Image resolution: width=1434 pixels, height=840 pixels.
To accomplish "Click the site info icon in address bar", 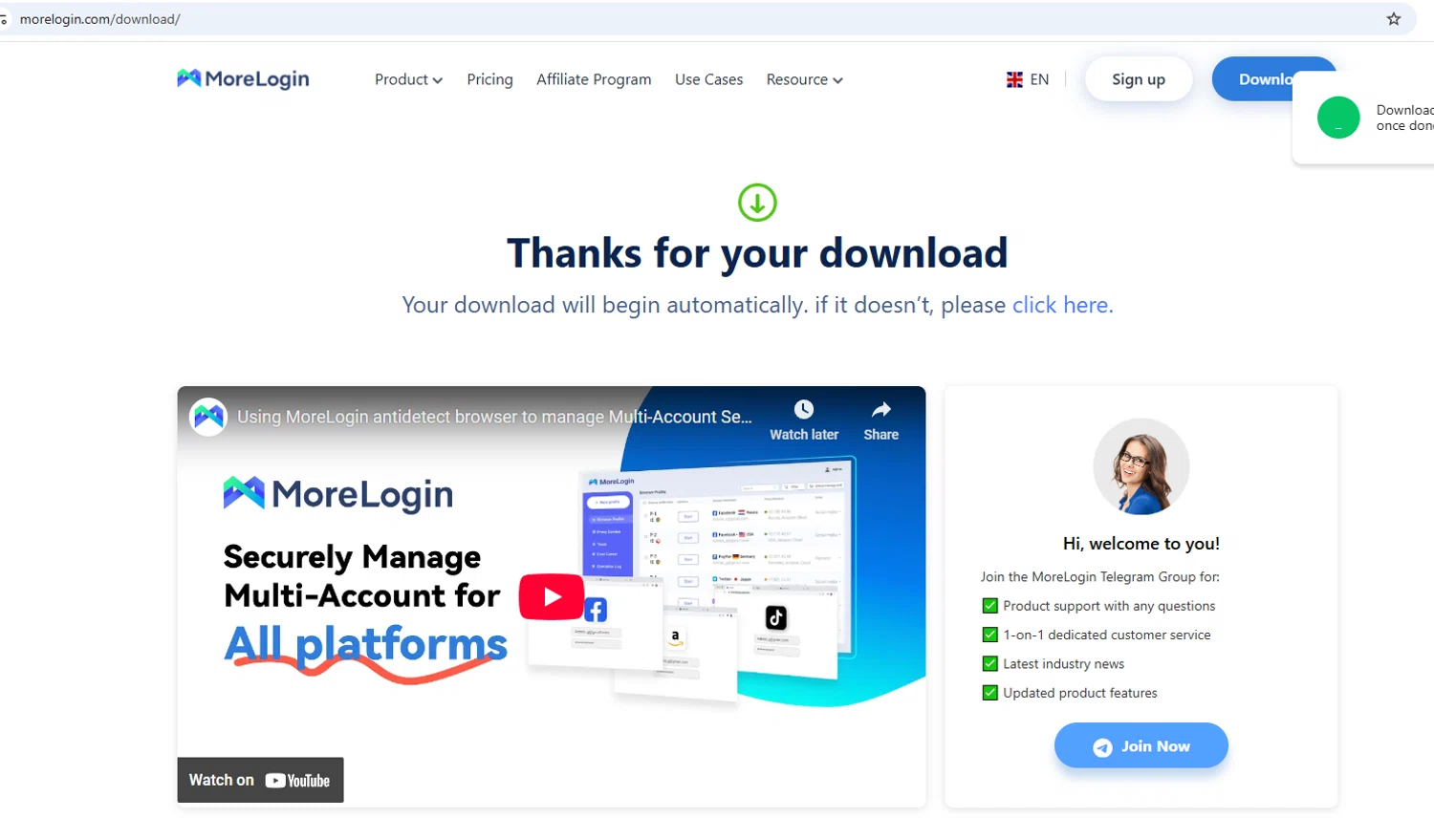I will [4, 19].
